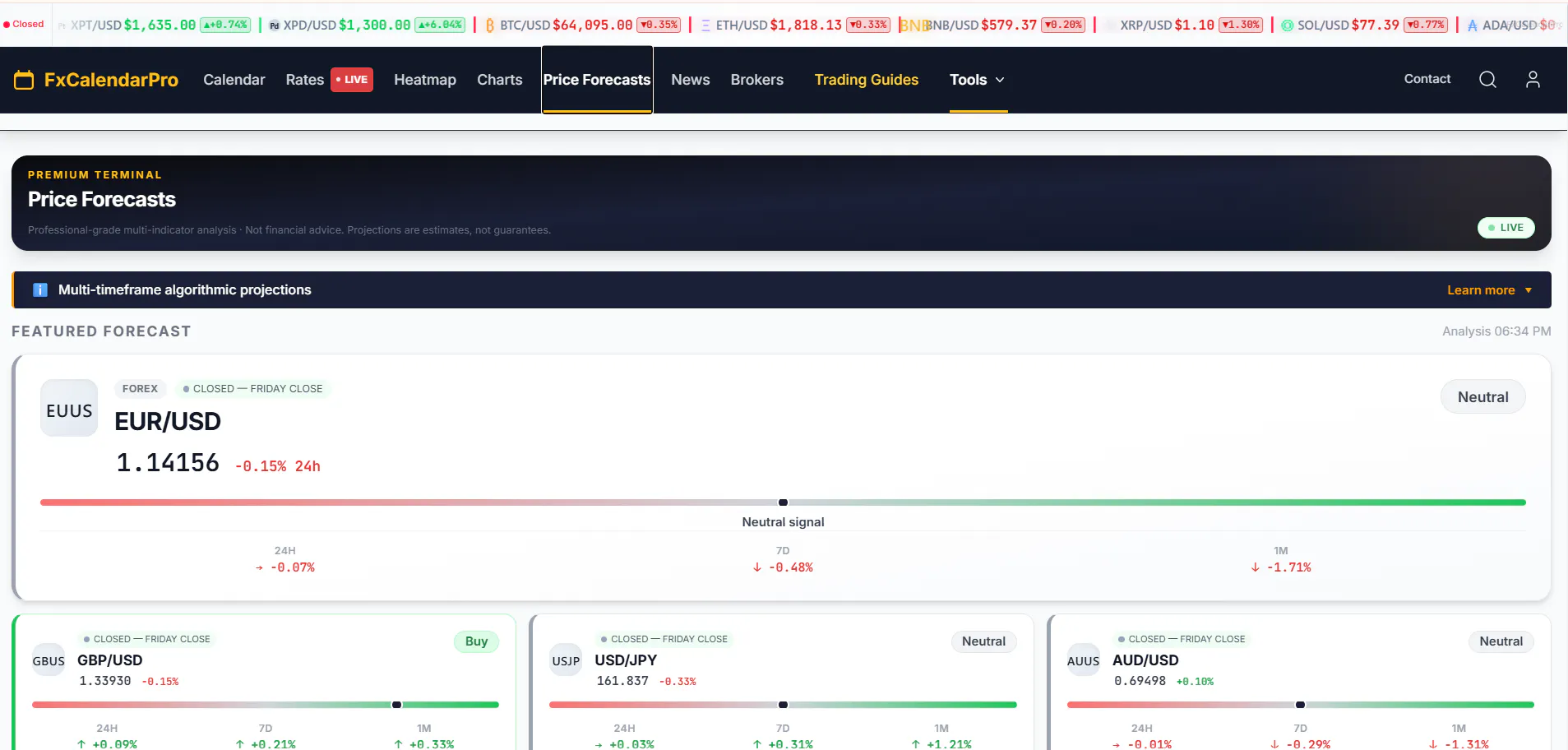This screenshot has width=1568, height=750.
Task: Click the FxCalendarPro calendar logo icon
Action: click(x=24, y=80)
